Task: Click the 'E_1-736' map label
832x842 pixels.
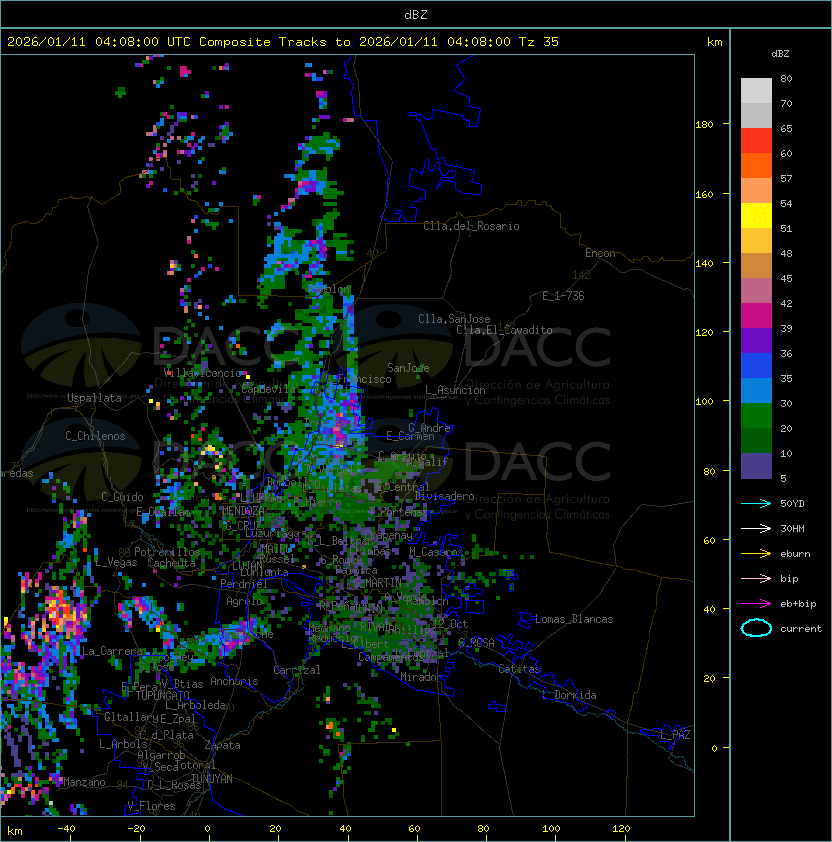Action: (x=563, y=296)
